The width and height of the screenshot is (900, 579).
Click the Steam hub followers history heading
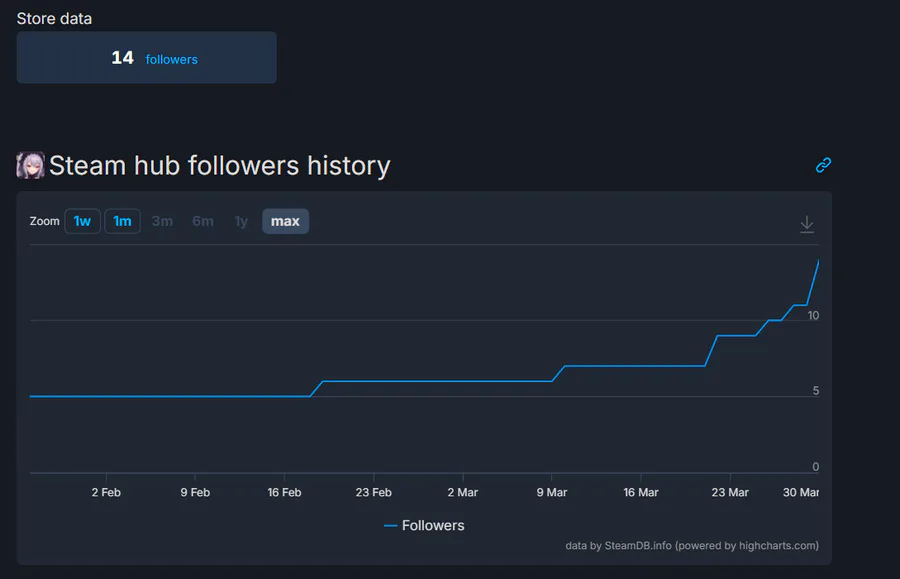(x=219, y=165)
